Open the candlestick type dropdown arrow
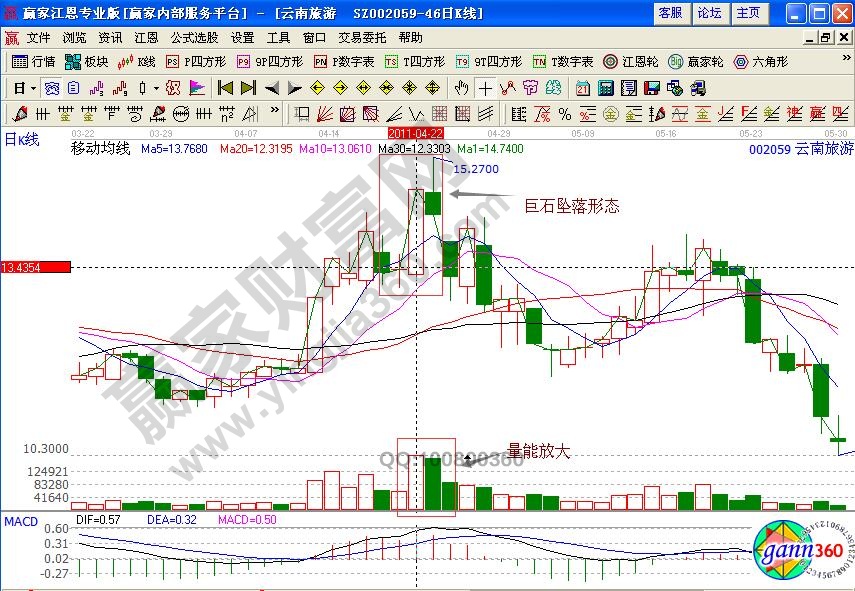Screen dimensions: 855x591 tap(156, 88)
